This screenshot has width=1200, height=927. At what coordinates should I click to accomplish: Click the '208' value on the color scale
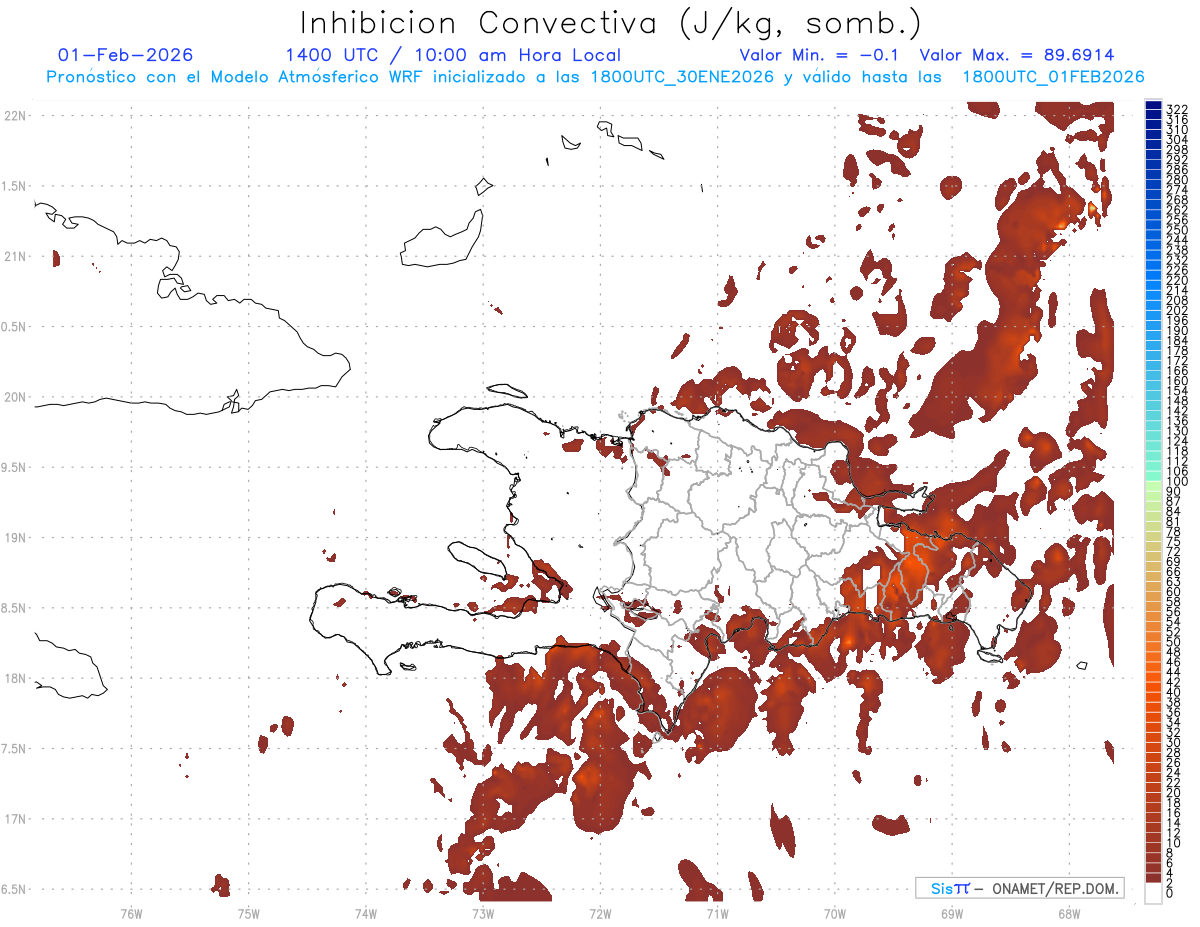(1176, 301)
